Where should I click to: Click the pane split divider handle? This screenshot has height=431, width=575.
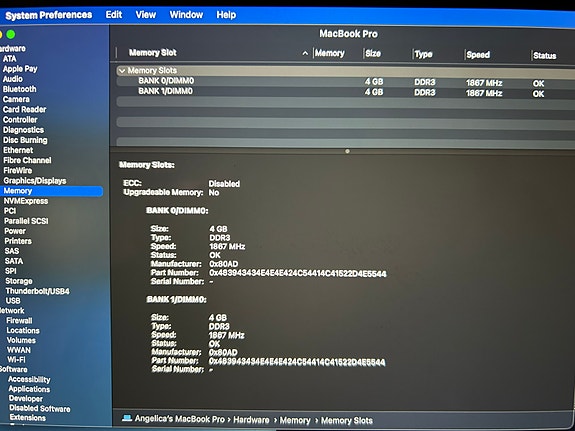point(347,151)
